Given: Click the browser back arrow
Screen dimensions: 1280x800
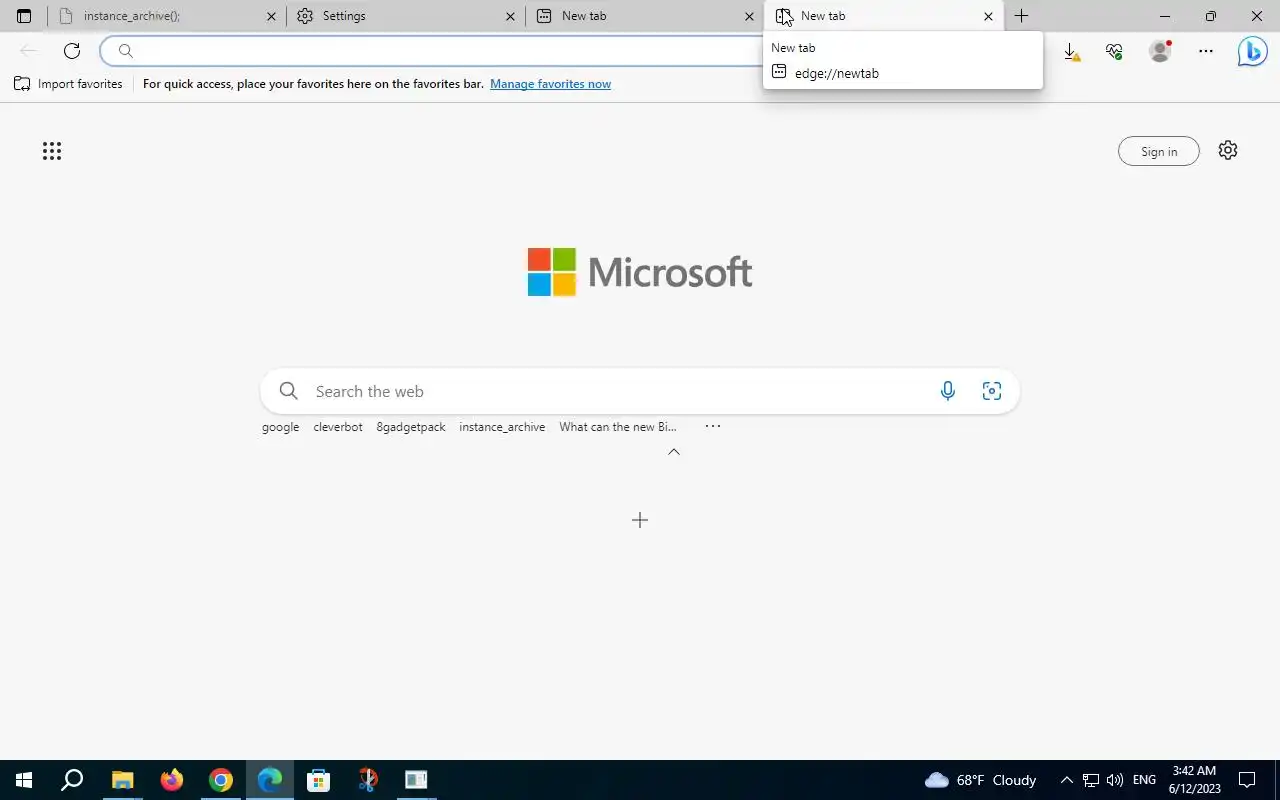Looking at the screenshot, I should click(x=29, y=51).
